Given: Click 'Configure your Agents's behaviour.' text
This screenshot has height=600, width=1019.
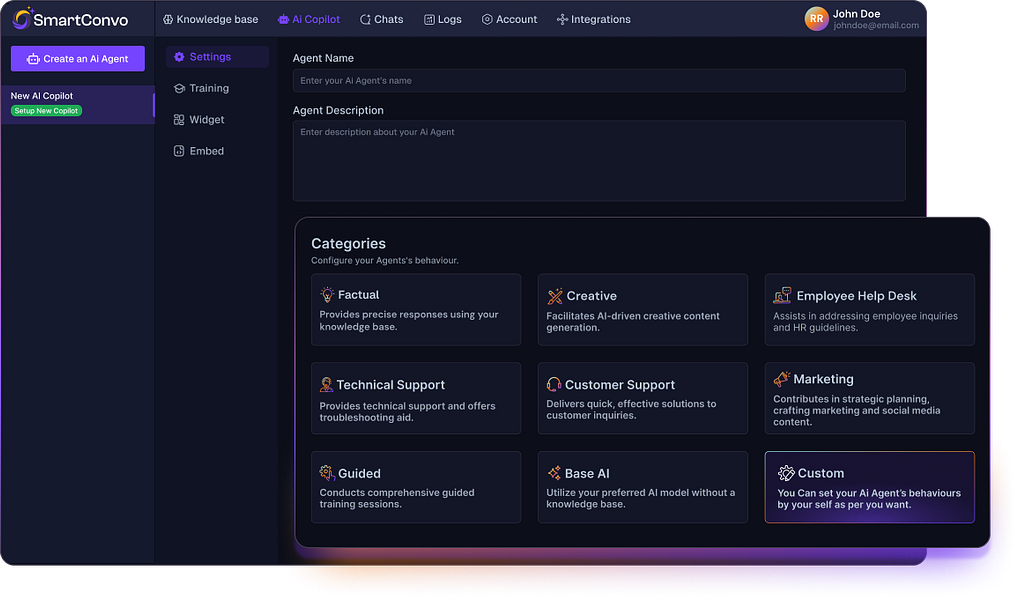Looking at the screenshot, I should (385, 261).
